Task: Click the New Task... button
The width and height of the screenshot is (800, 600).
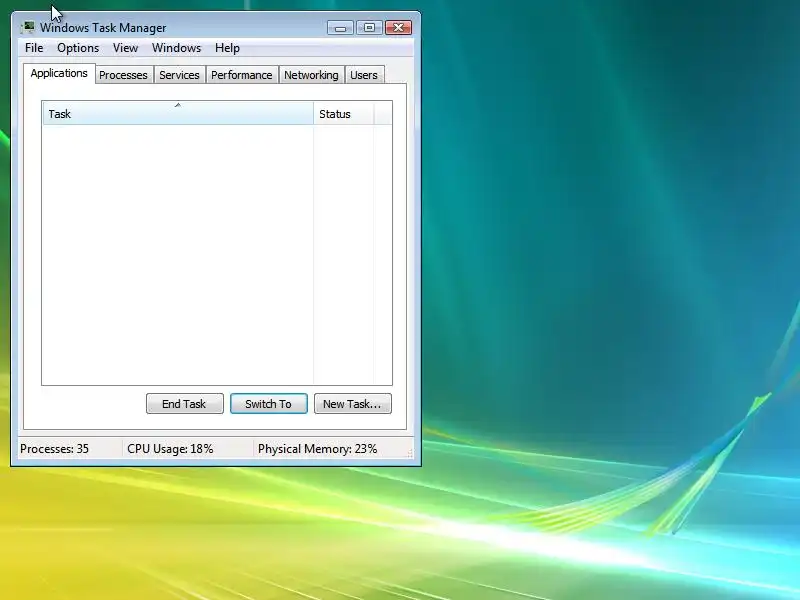Action: [x=353, y=404]
